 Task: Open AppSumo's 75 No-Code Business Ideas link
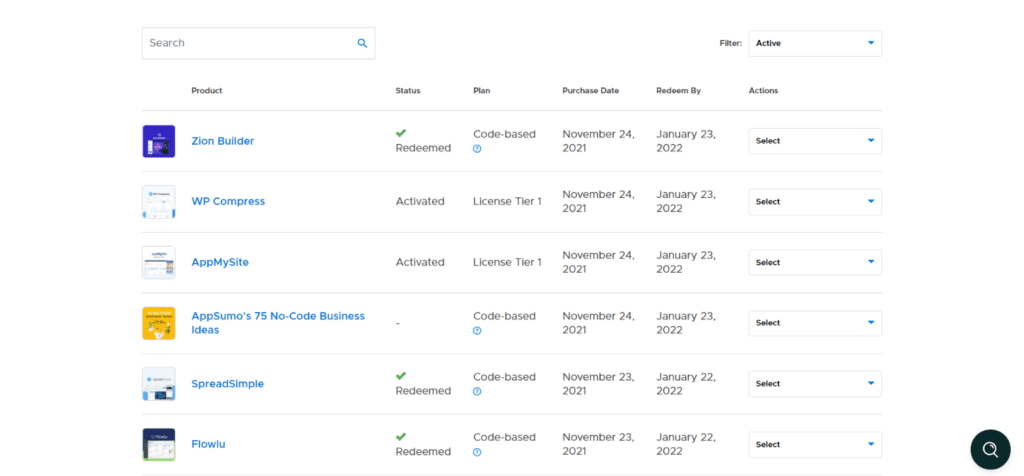click(x=278, y=323)
